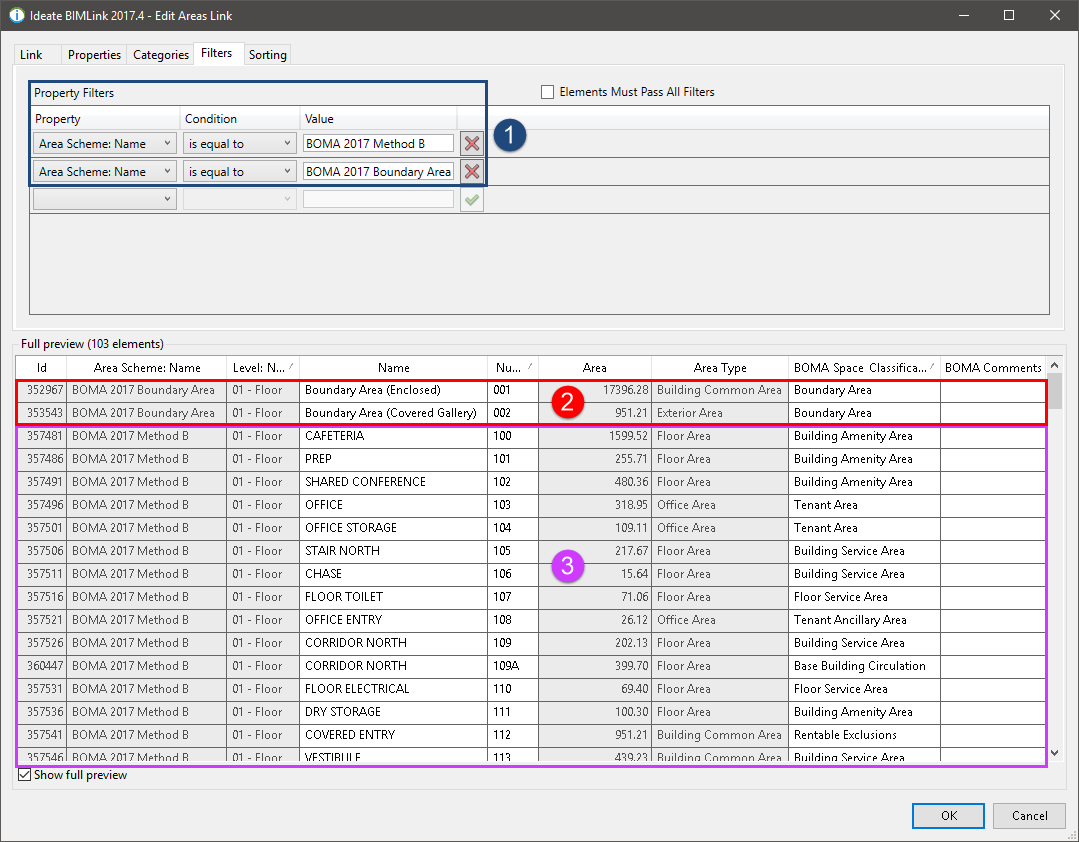1079x842 pixels.
Task: Disable the Show full preview option
Action: (x=22, y=774)
